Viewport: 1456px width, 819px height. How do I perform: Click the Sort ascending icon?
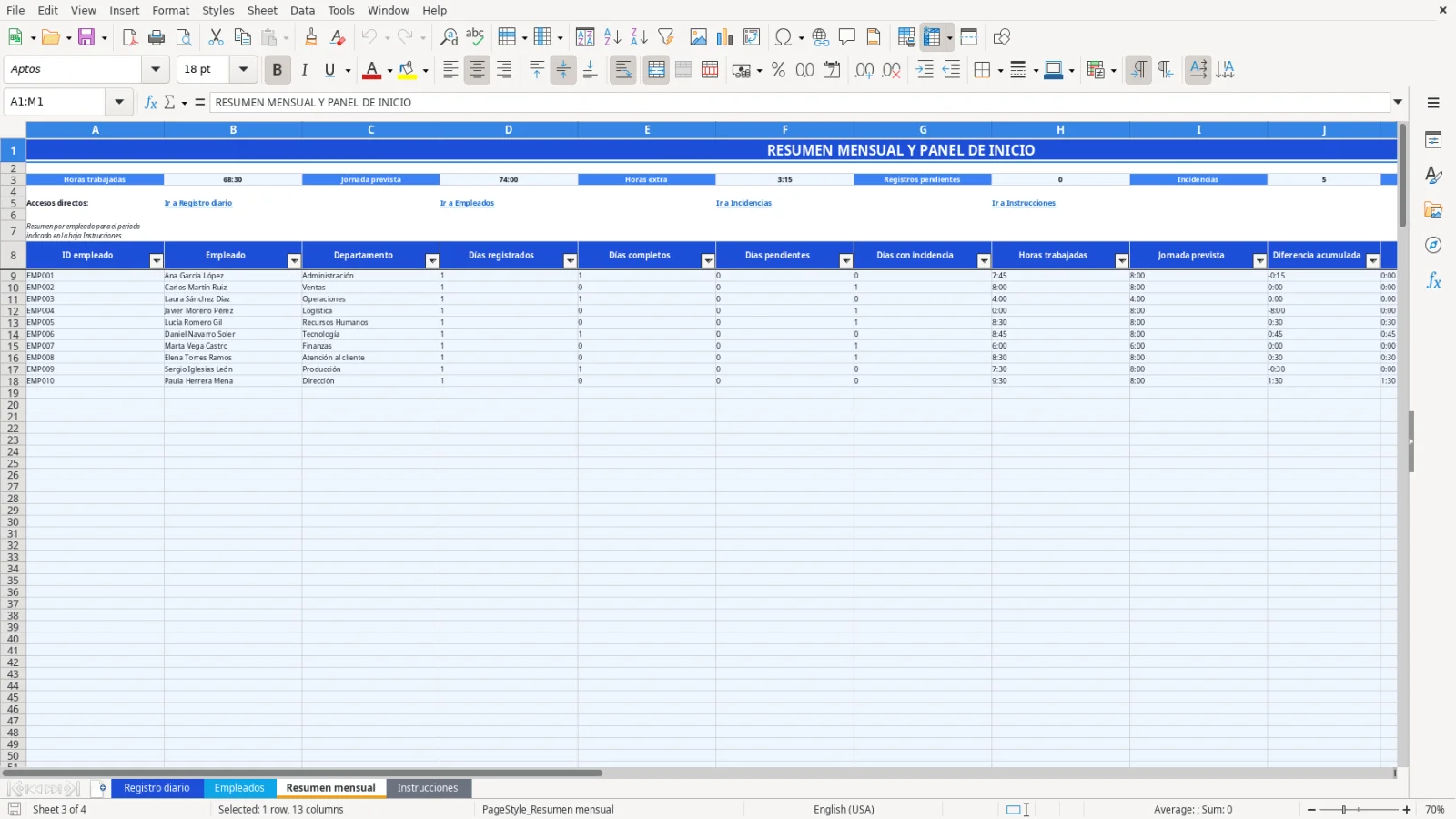point(612,37)
